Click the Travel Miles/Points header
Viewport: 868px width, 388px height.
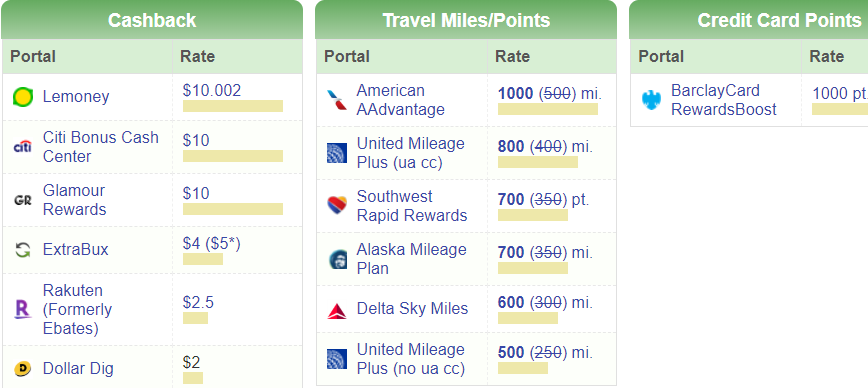466,20
